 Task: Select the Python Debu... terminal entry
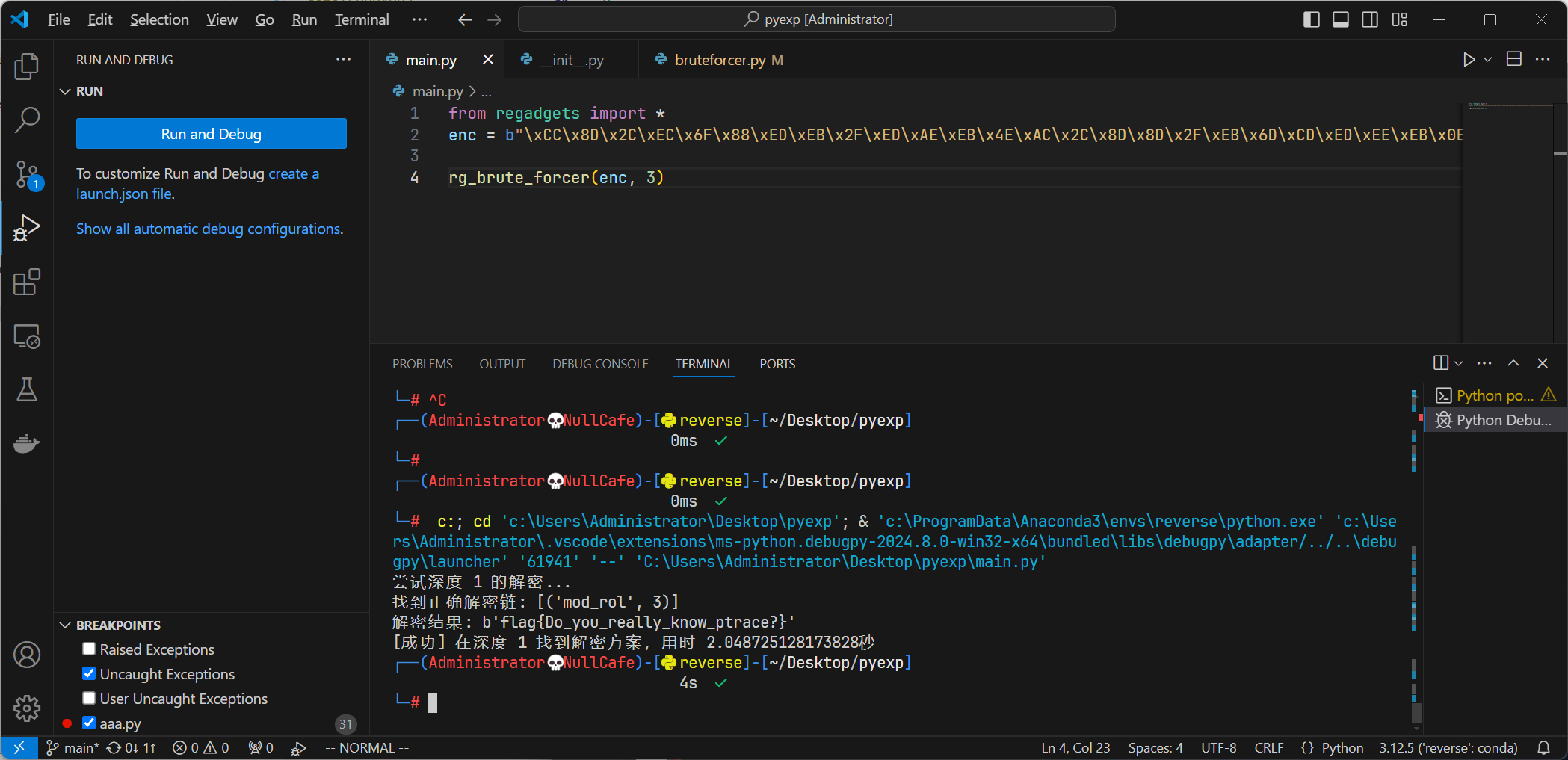tap(1495, 420)
